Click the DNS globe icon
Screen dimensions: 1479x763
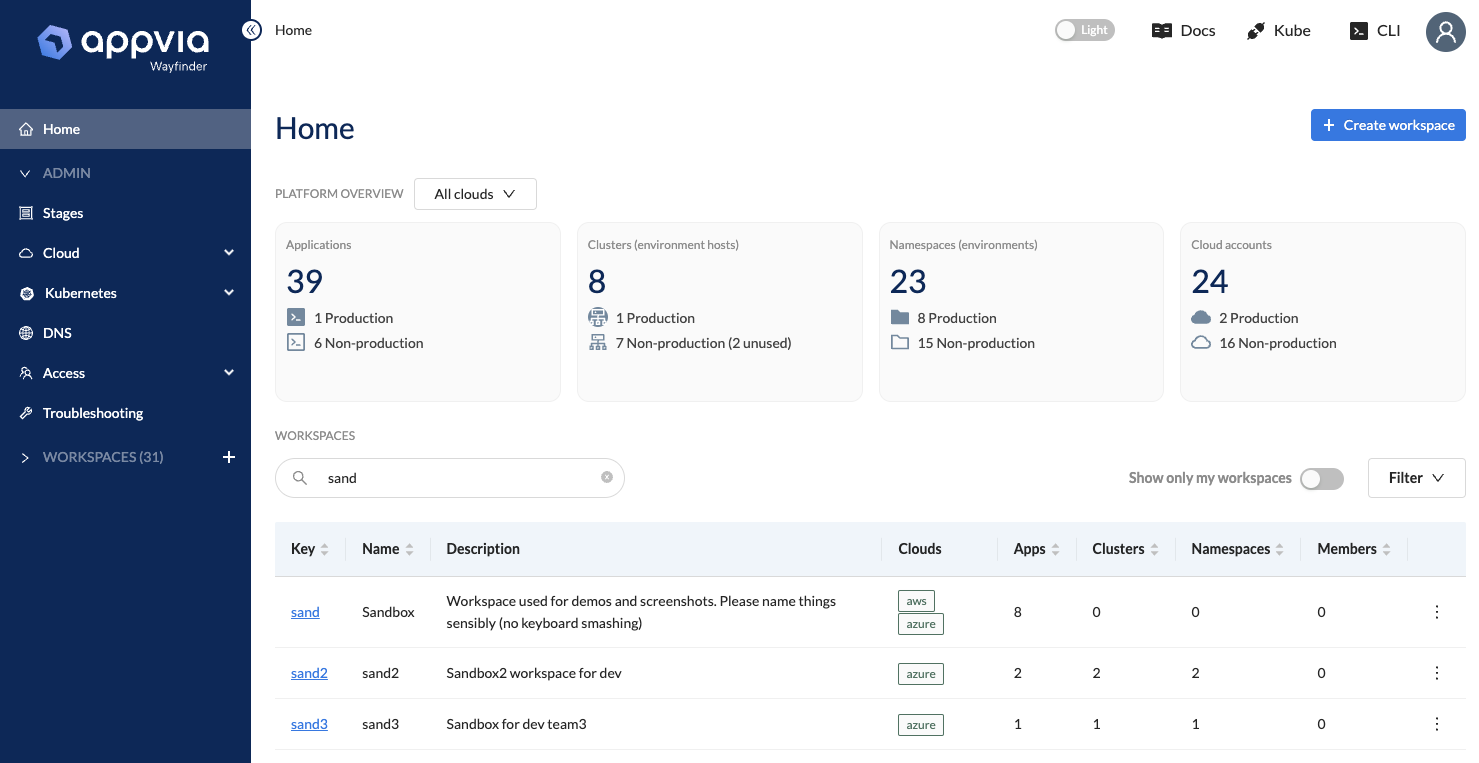click(26, 333)
